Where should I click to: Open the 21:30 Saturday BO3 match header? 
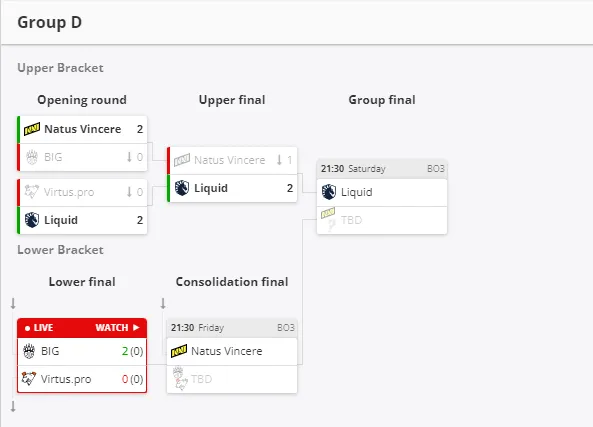click(x=382, y=169)
